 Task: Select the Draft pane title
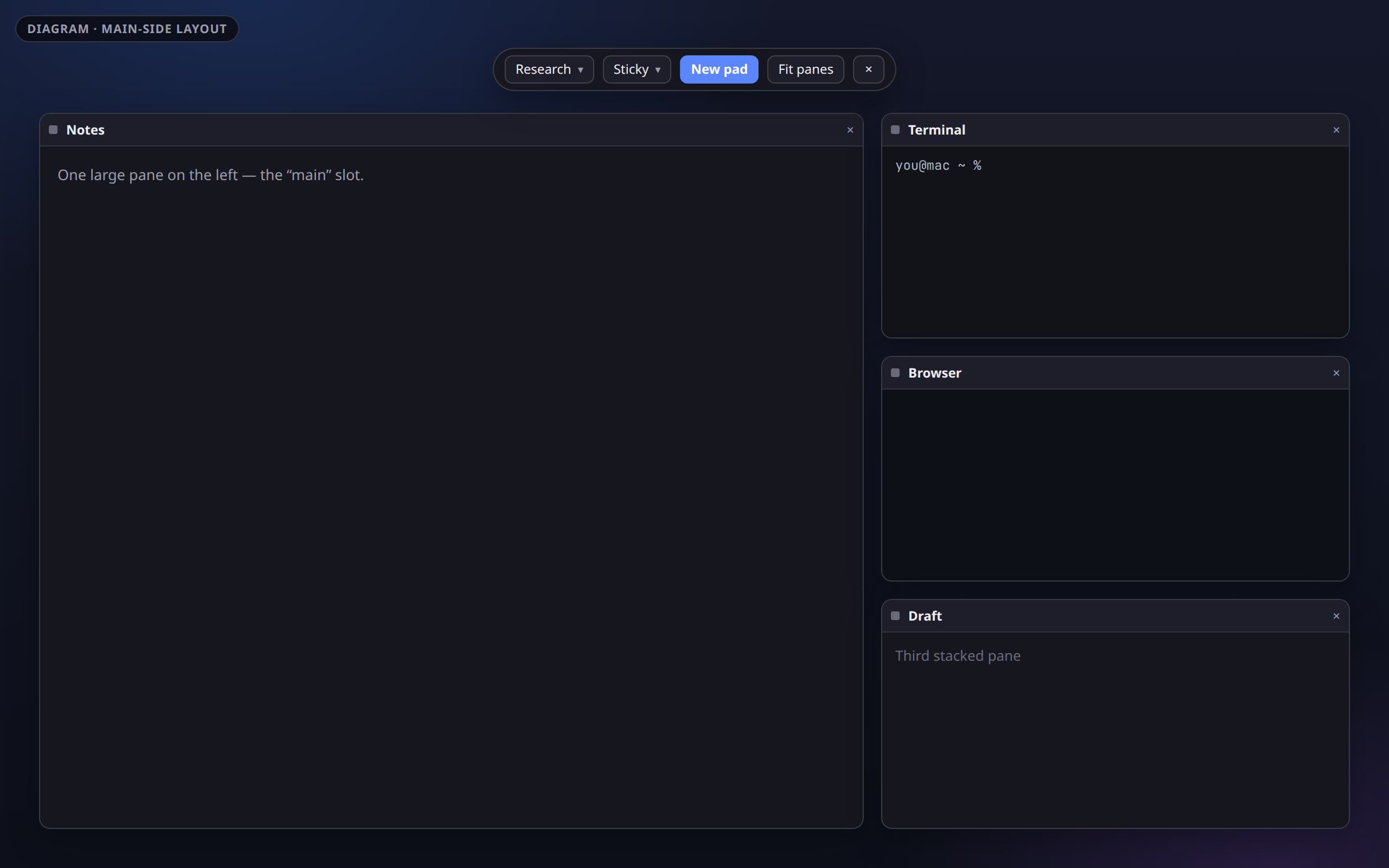[x=925, y=615]
